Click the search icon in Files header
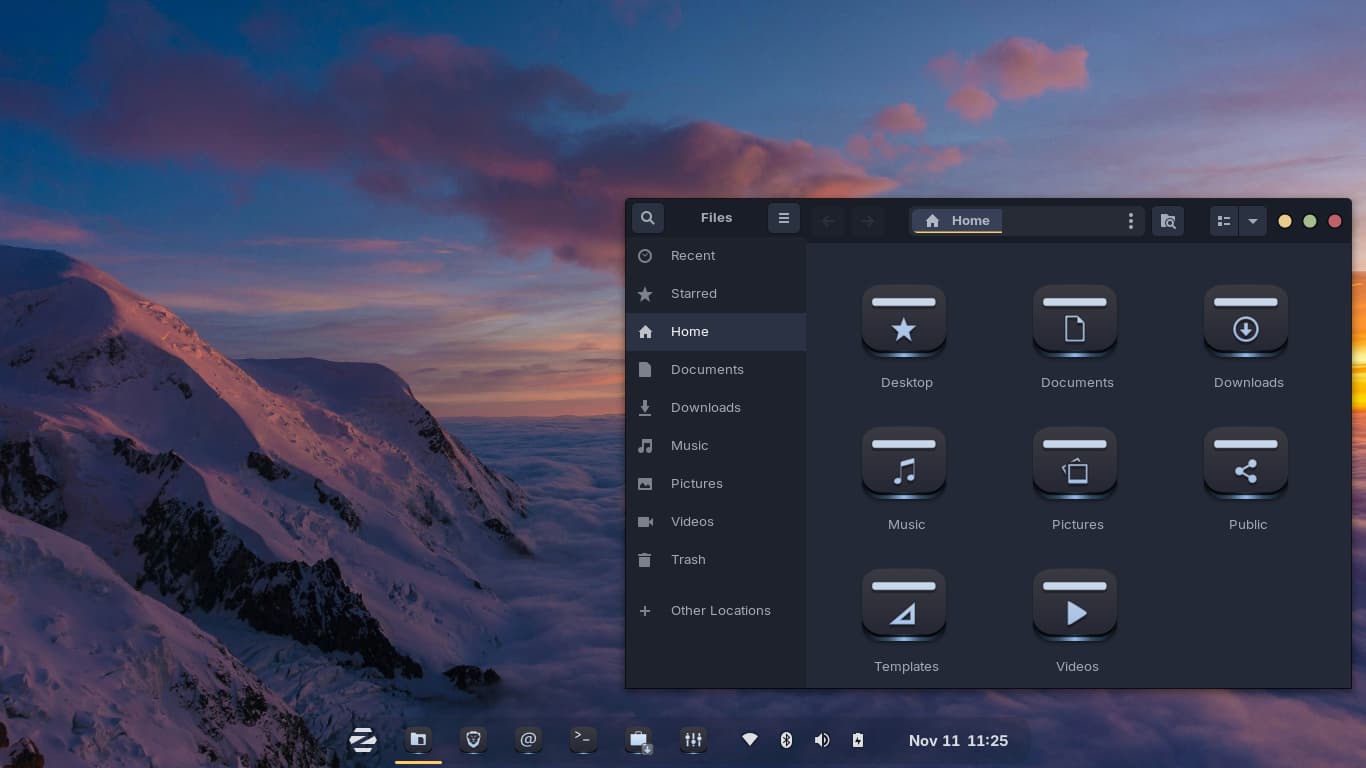1366x768 pixels. (x=648, y=218)
